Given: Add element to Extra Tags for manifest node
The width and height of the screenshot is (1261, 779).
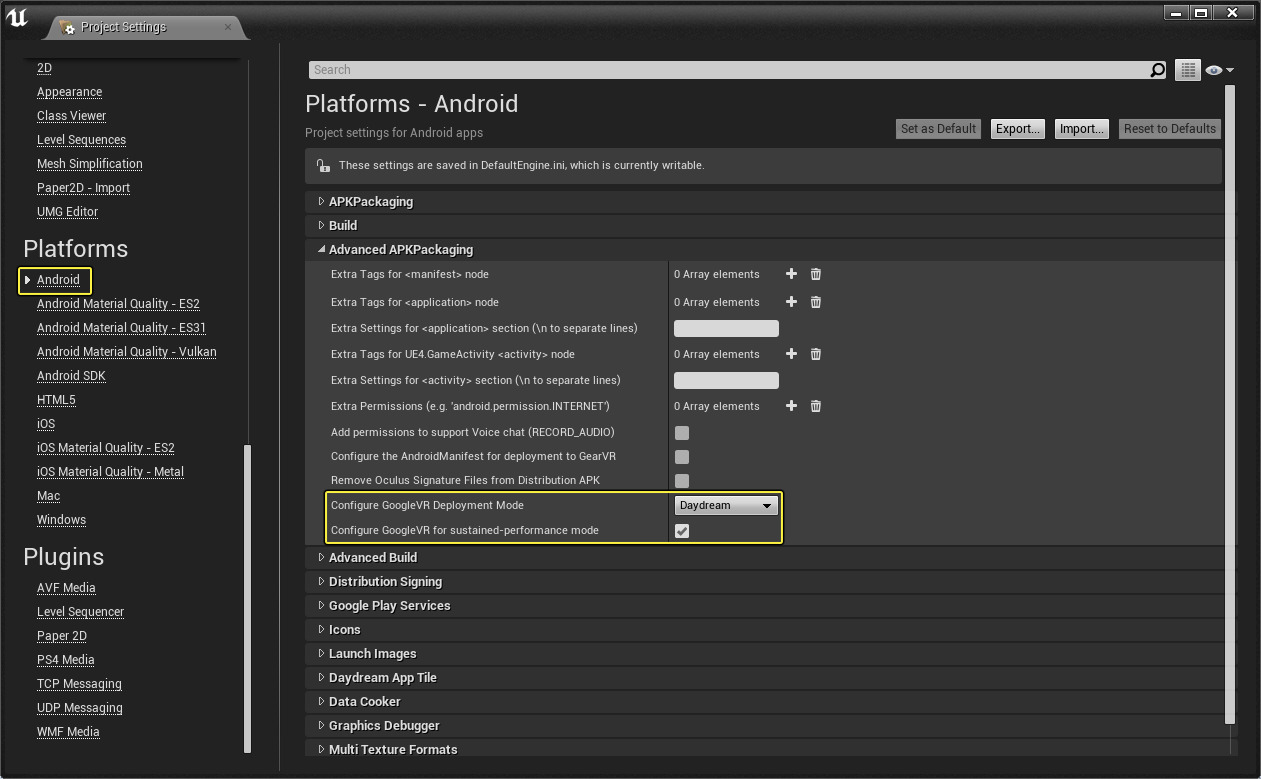Looking at the screenshot, I should click(791, 274).
